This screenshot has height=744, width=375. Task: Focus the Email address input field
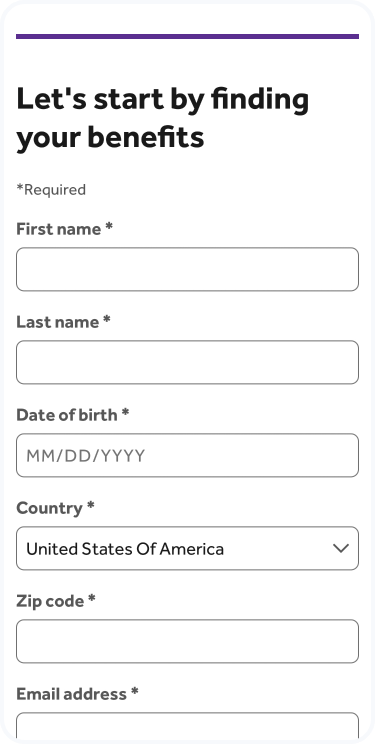pos(187,726)
